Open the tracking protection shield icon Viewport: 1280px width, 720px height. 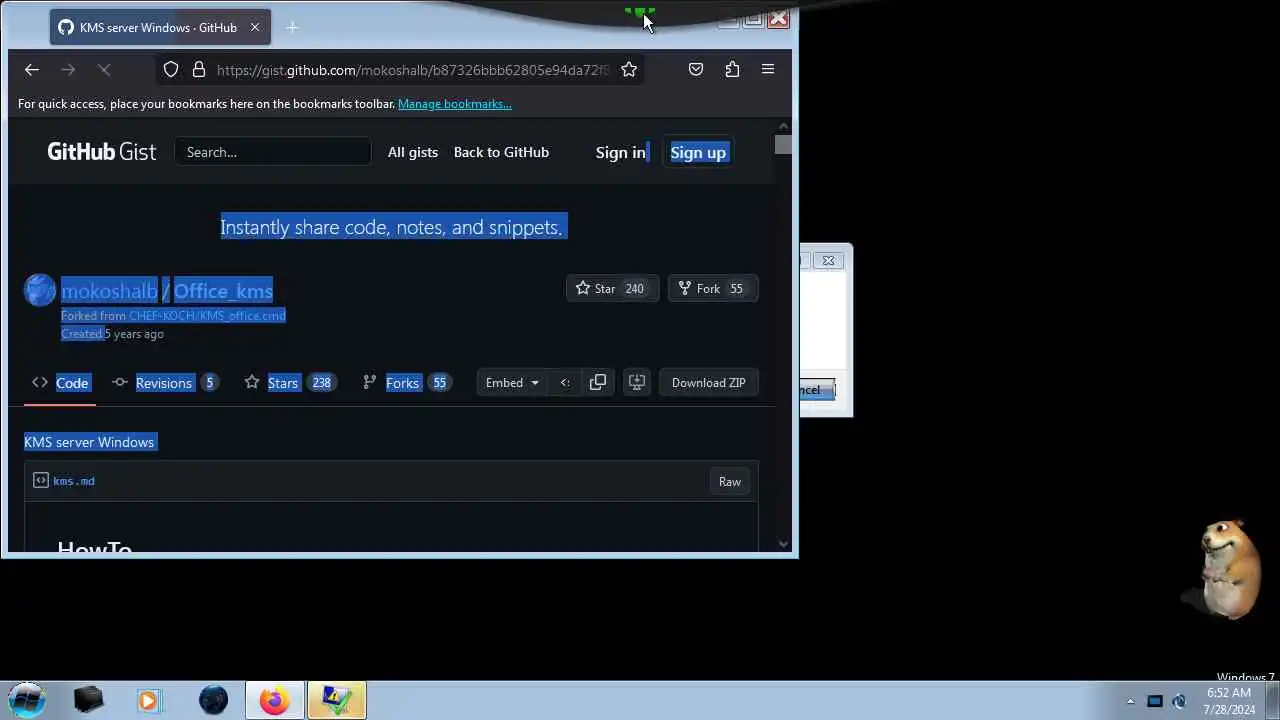171,69
